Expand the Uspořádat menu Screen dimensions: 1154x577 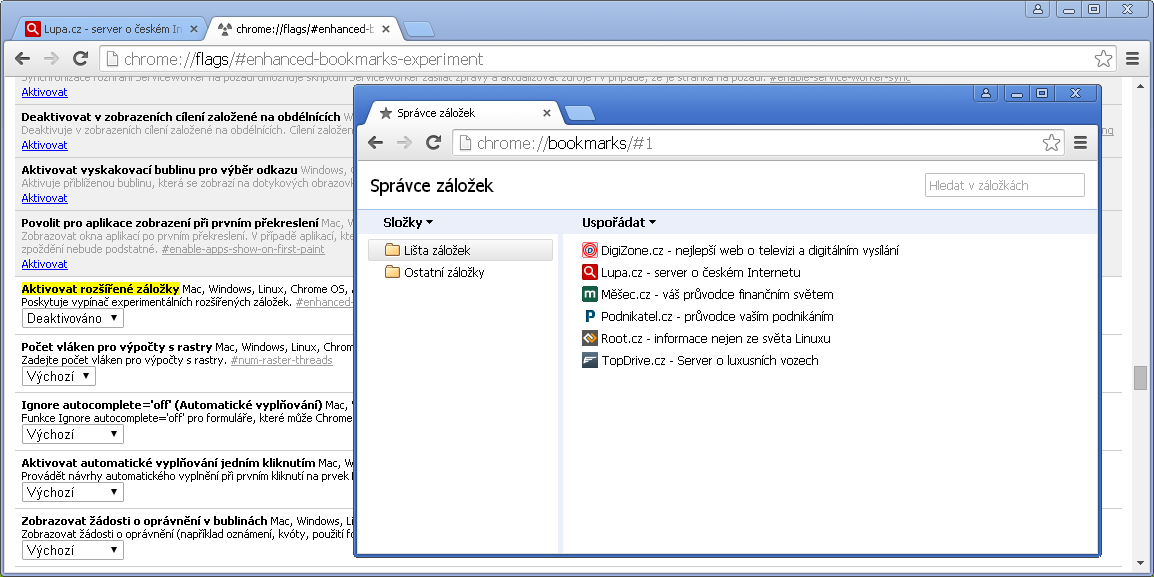point(619,222)
